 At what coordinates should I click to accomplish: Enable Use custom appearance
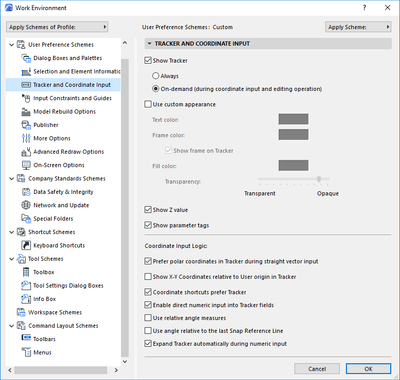148,104
